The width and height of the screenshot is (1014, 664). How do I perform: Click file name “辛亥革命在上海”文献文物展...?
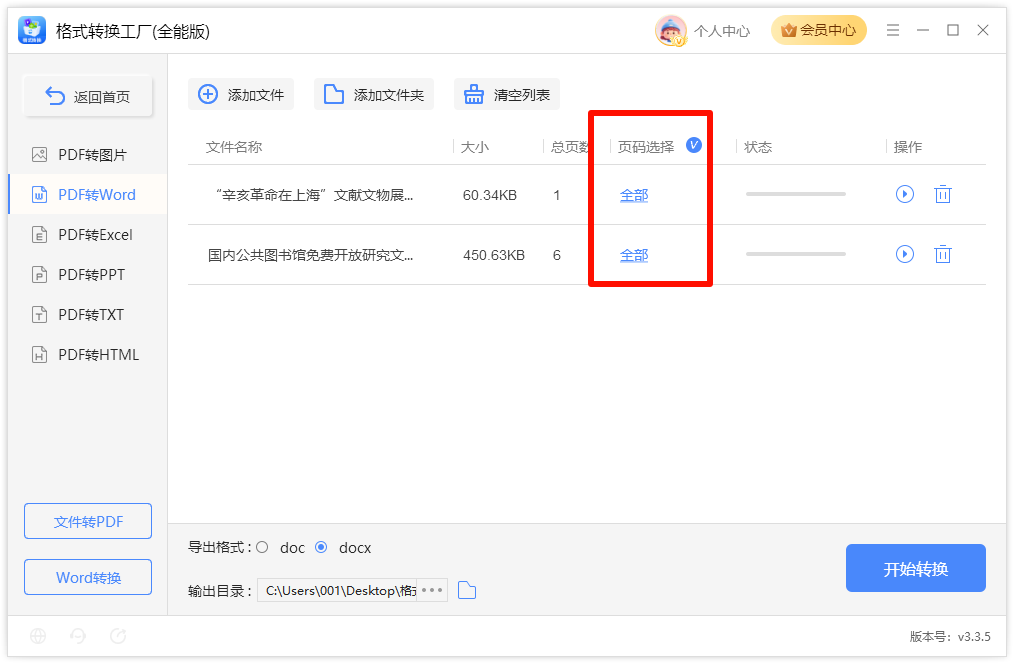[314, 195]
